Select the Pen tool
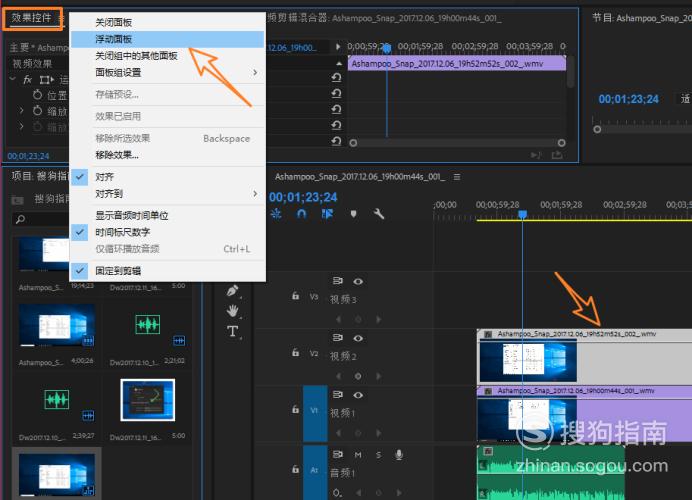The image size is (692, 500). tap(233, 291)
